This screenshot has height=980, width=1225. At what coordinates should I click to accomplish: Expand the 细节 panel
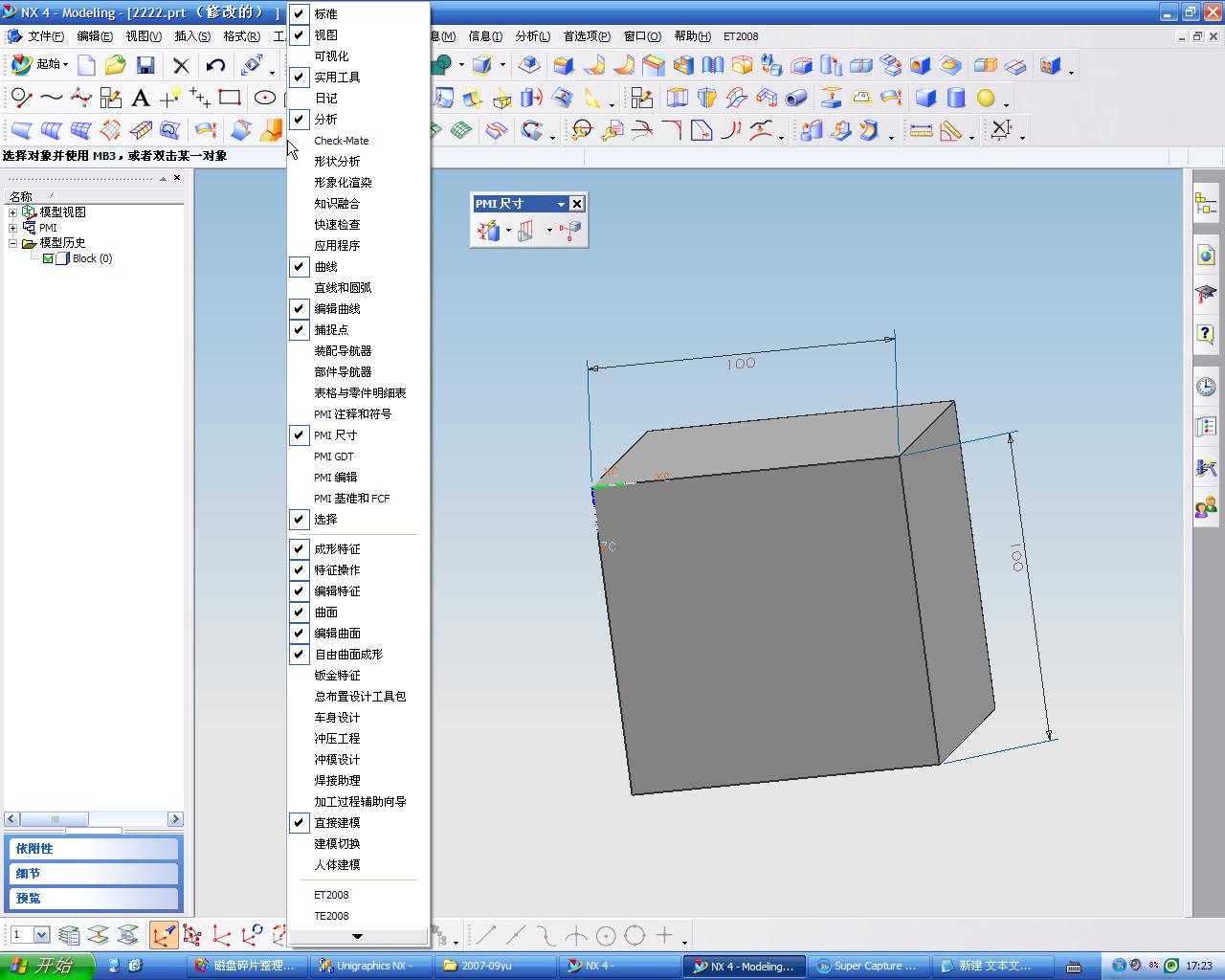click(x=94, y=874)
